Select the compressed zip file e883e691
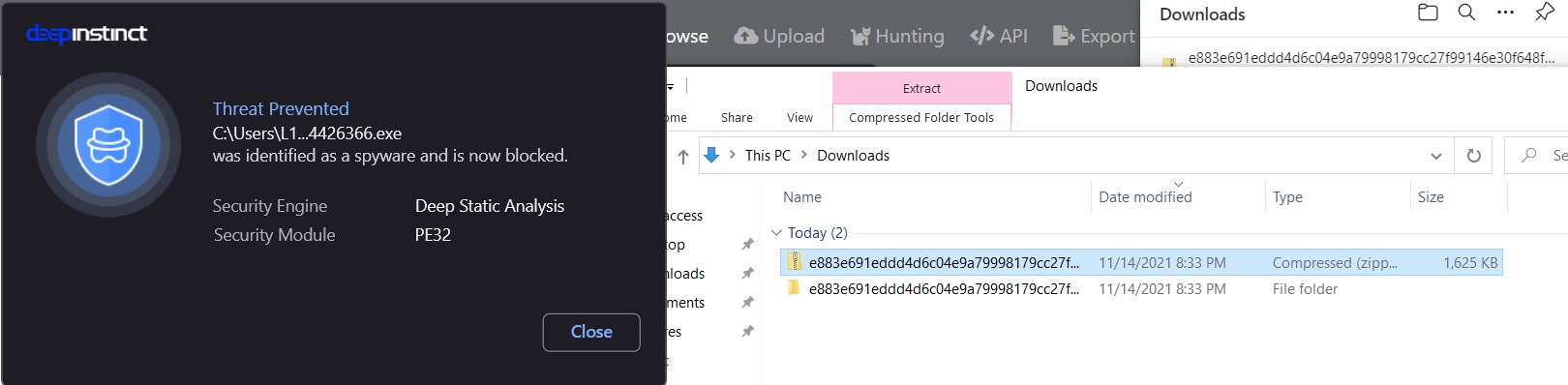Image resolution: width=1568 pixels, height=385 pixels. (1141, 262)
